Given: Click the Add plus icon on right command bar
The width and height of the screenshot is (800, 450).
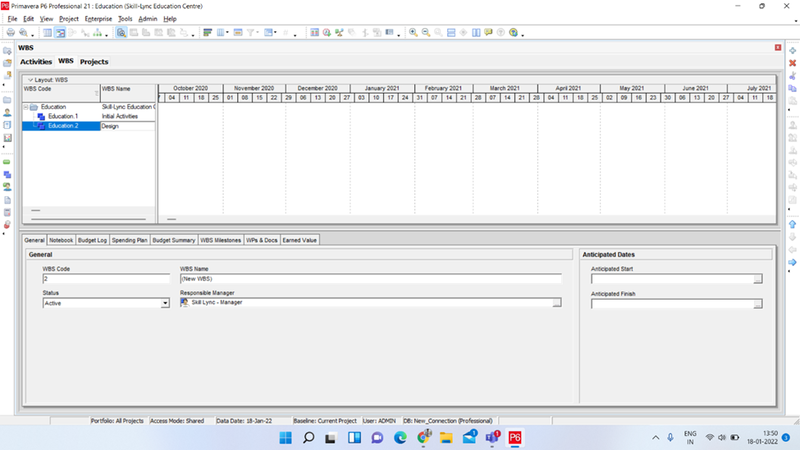Looking at the screenshot, I should (792, 51).
